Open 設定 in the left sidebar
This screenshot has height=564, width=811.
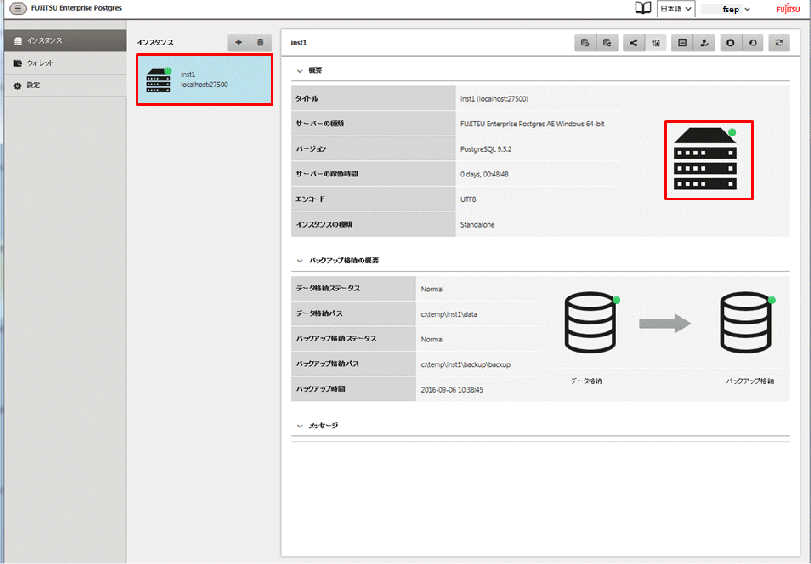65,85
